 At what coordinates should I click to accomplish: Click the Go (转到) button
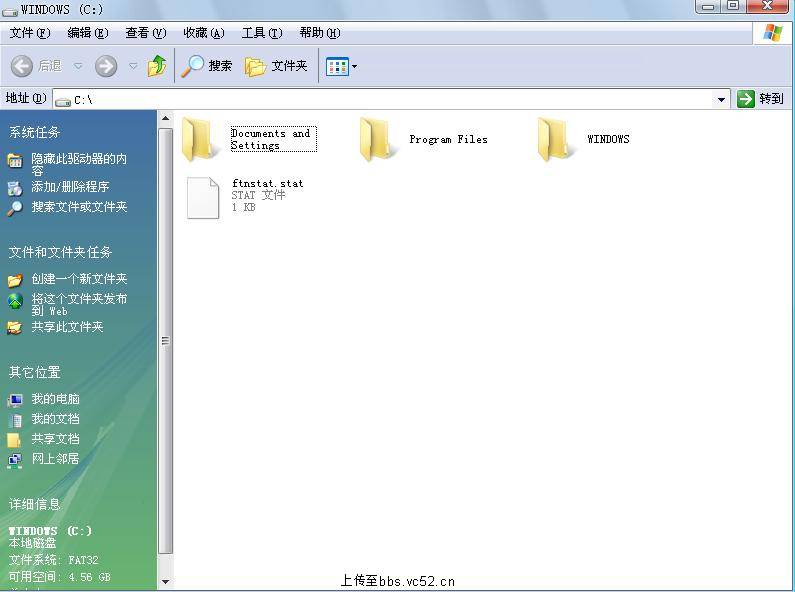(x=761, y=99)
